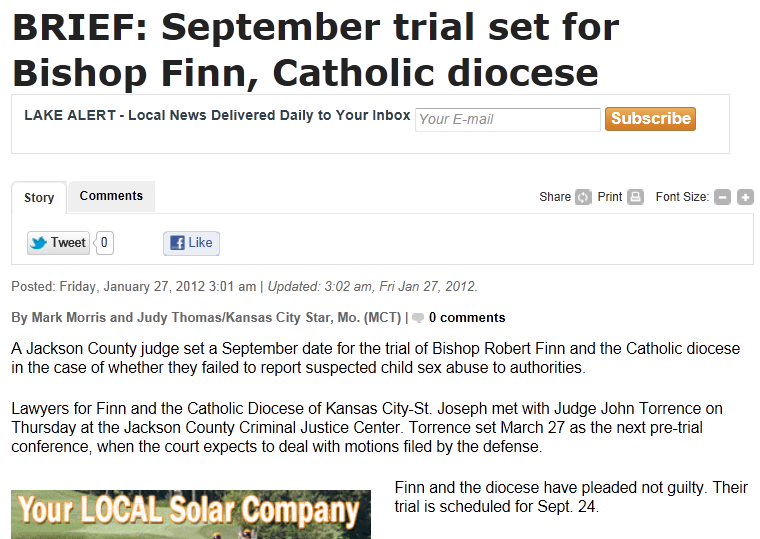Click the Font Size label

pyautogui.click(x=682, y=197)
